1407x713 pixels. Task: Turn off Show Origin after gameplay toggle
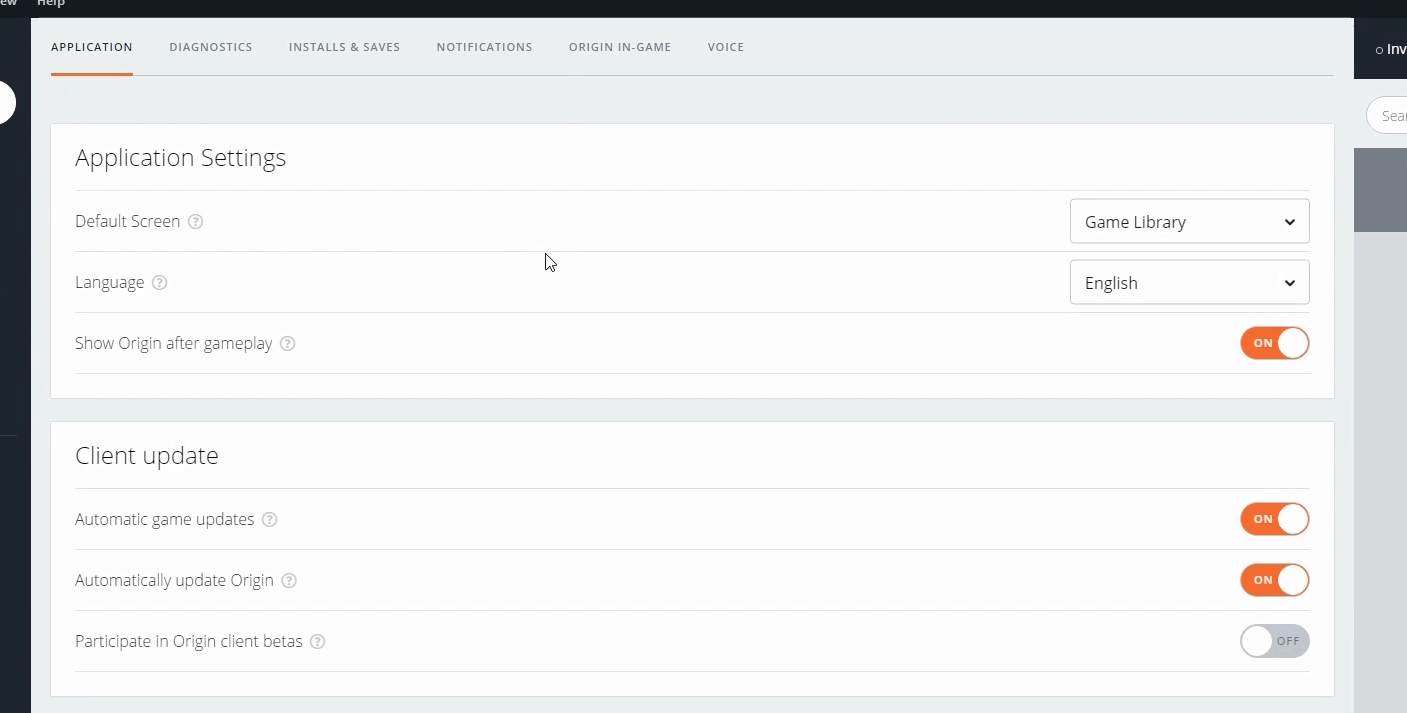(x=1275, y=343)
